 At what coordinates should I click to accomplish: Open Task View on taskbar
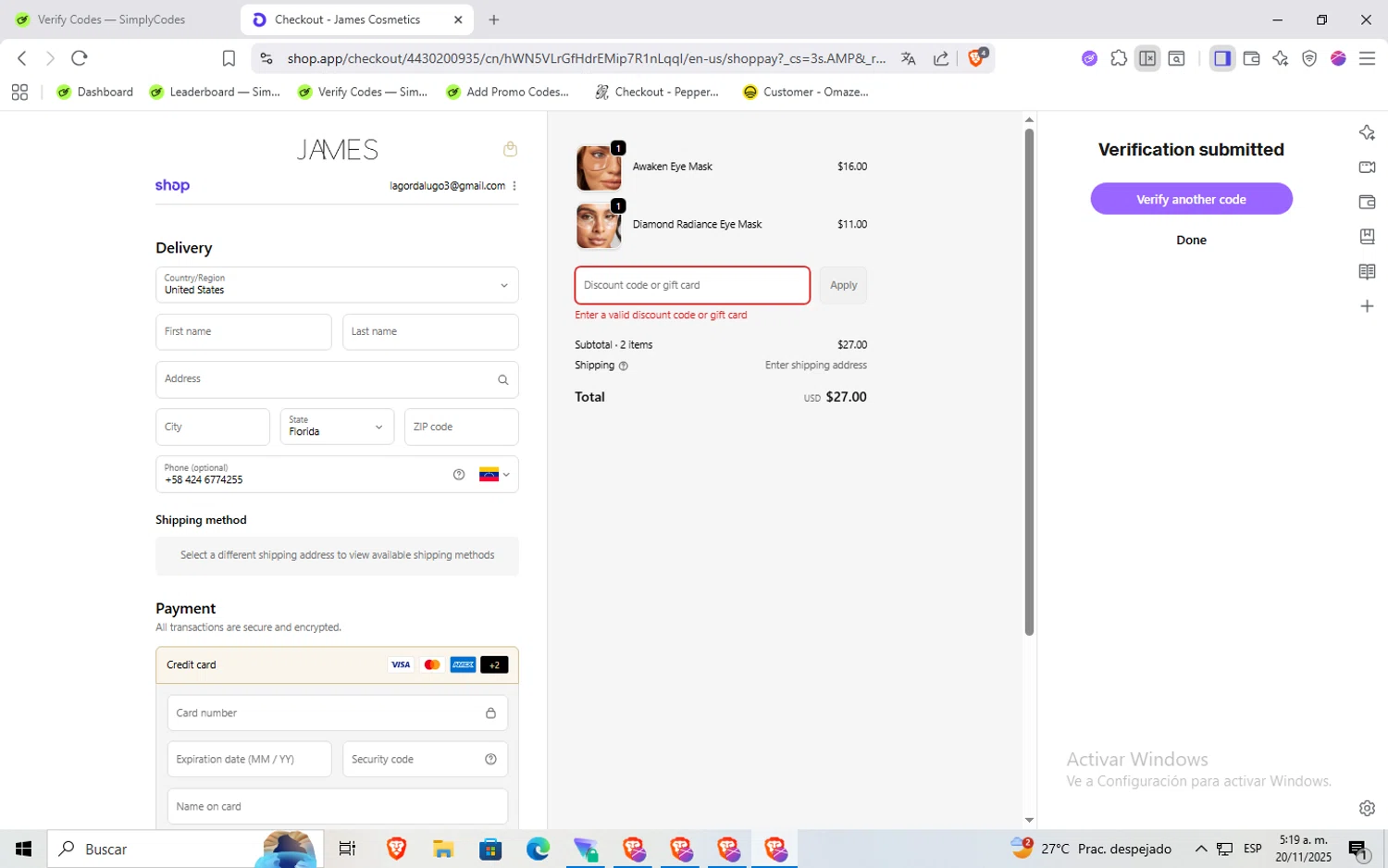[348, 849]
